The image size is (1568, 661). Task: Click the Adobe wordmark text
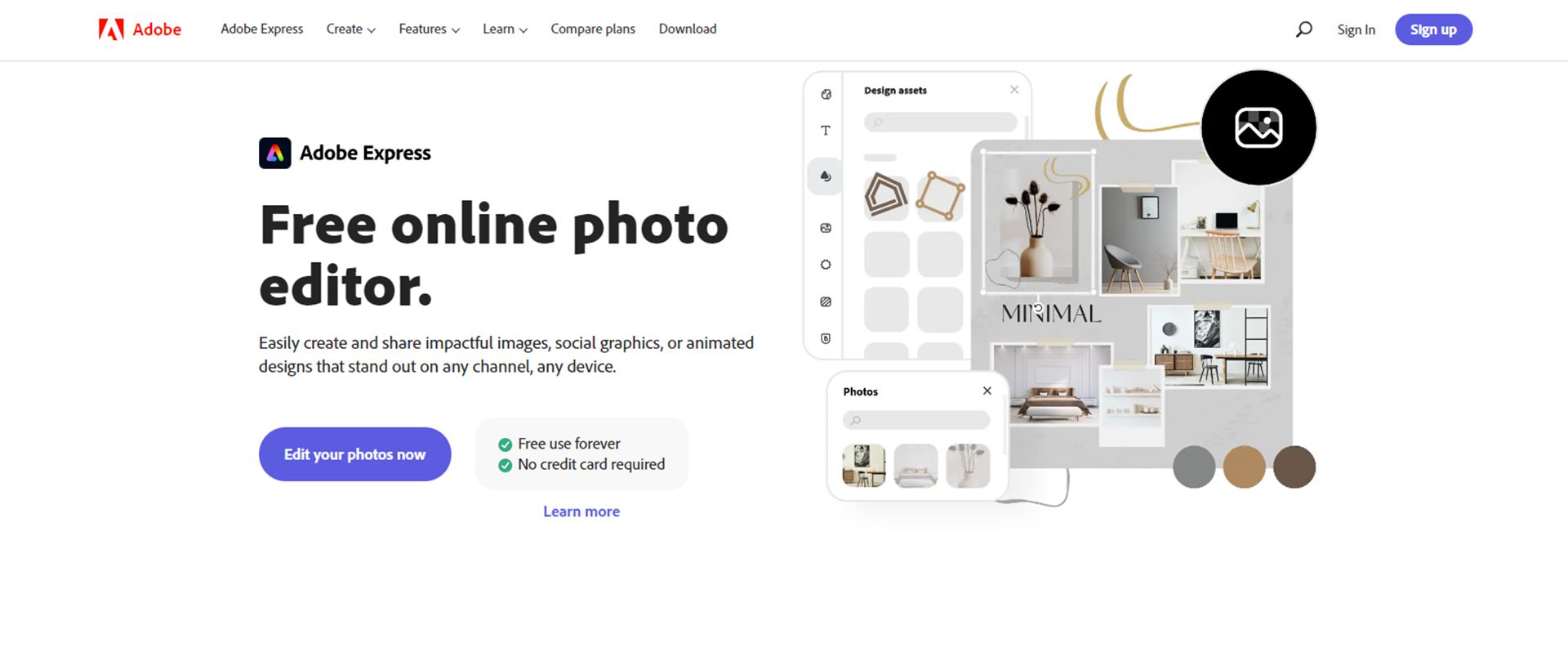157,29
